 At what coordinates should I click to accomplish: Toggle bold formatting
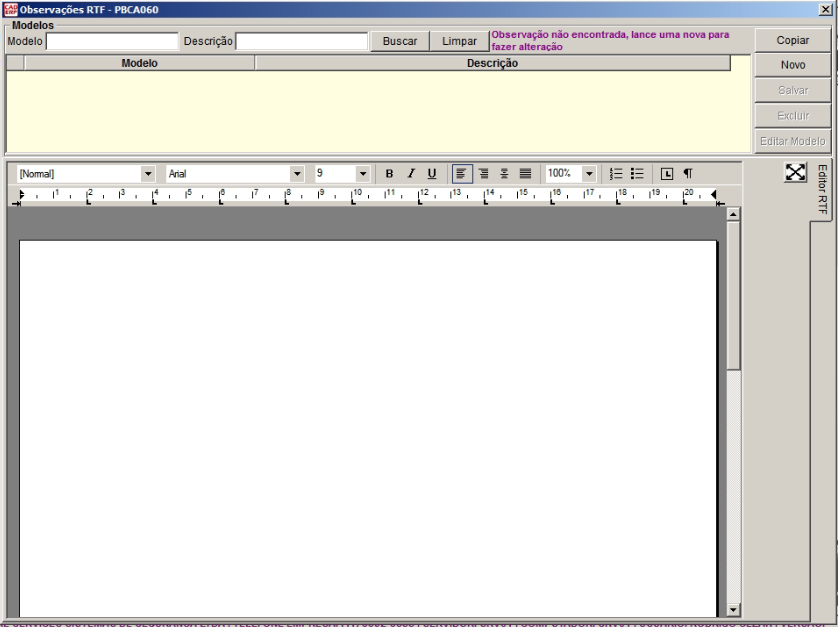click(389, 174)
